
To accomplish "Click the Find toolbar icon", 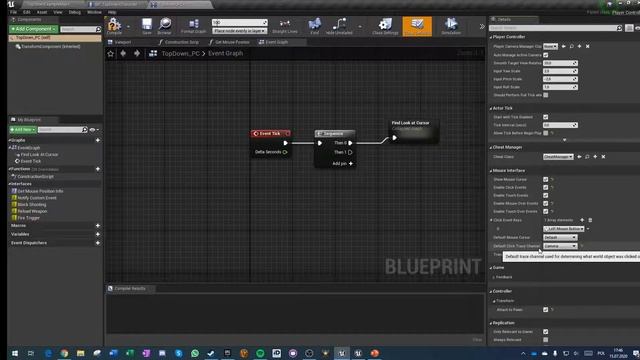I will pos(315,26).
